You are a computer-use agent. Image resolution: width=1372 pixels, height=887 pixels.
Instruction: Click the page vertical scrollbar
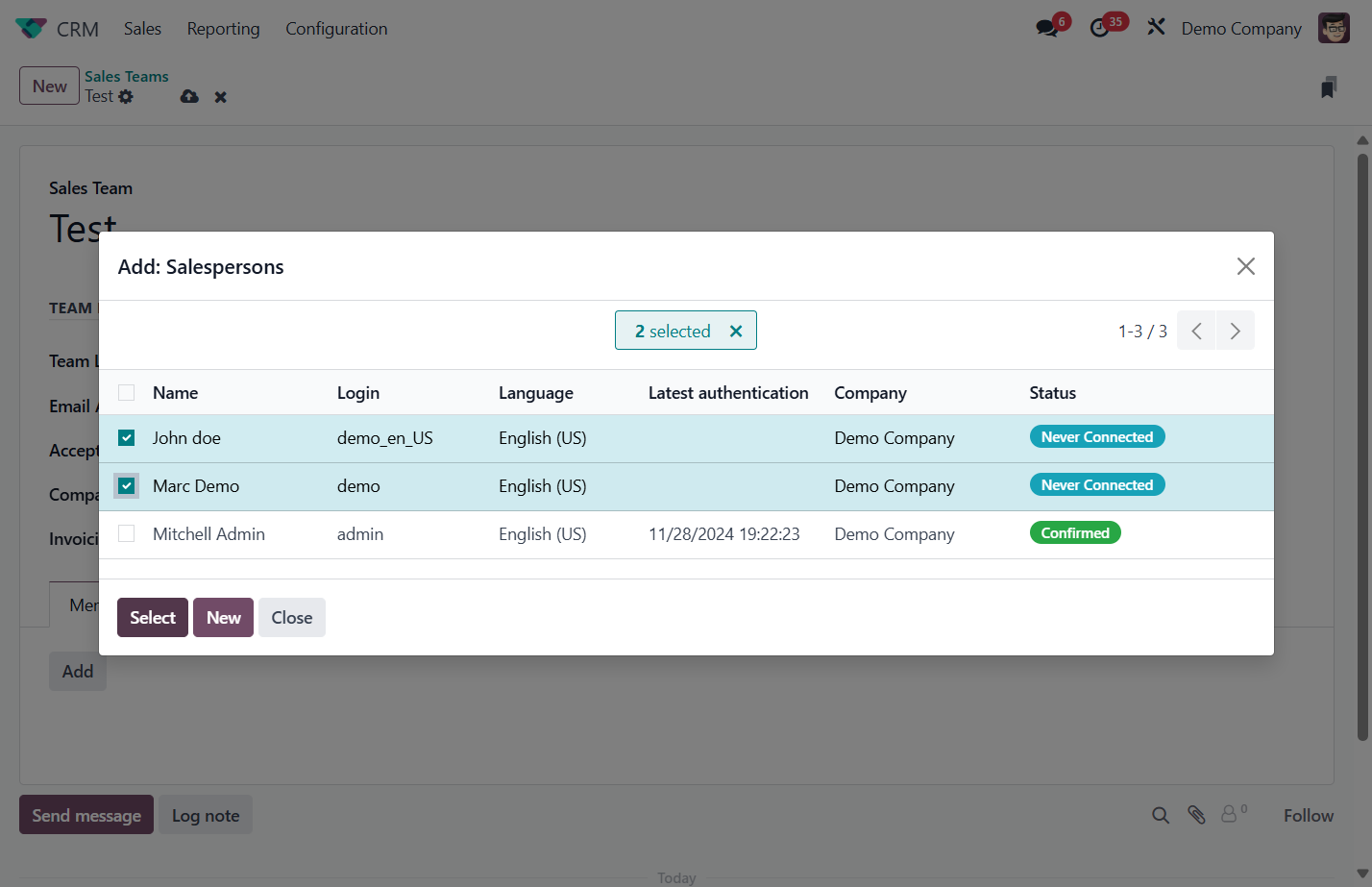tap(1362, 447)
